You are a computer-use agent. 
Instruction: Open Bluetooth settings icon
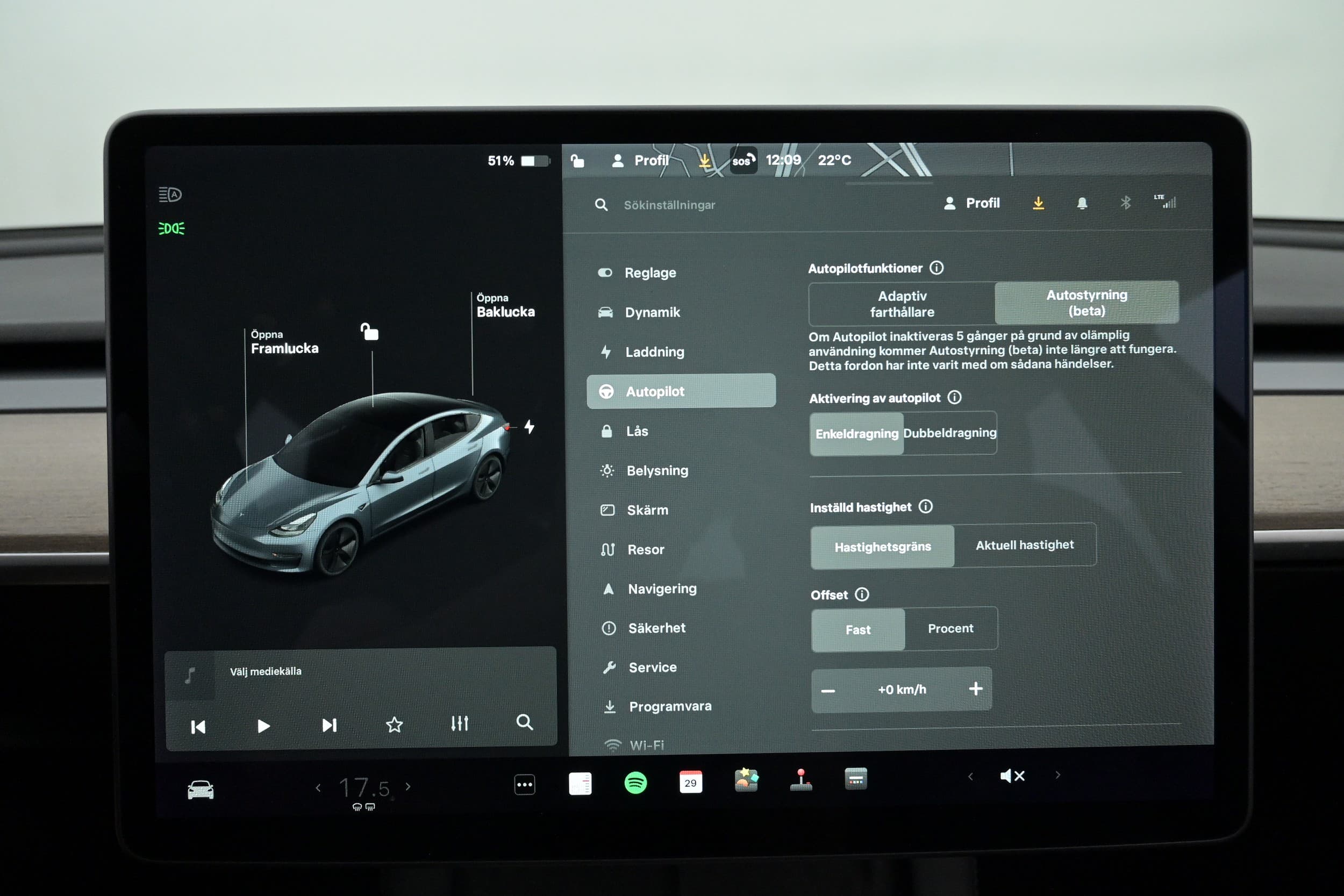pyautogui.click(x=1125, y=202)
